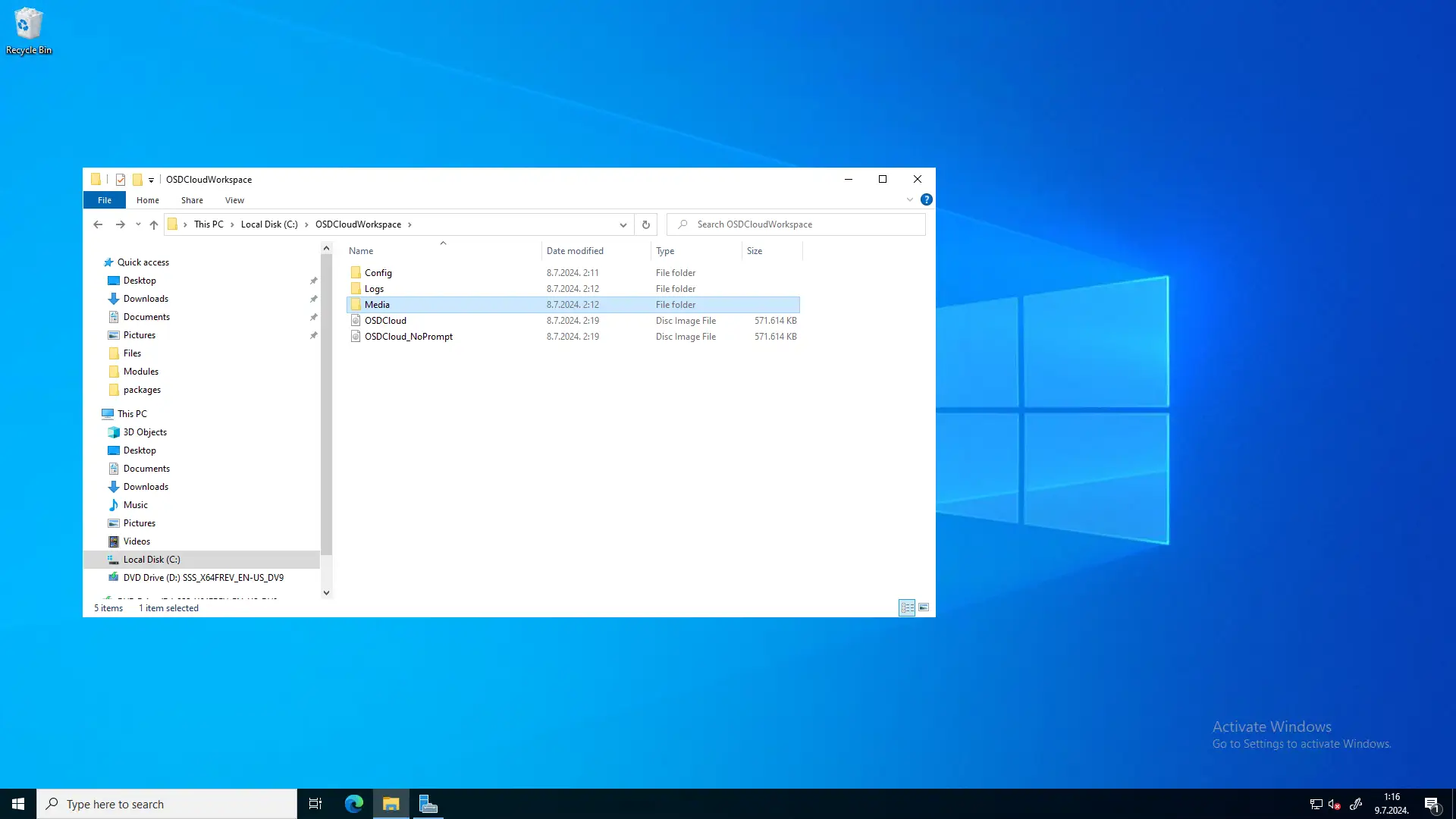Screen dimensions: 1456x819
Task: Open the Recycle Bin desktop icon
Action: click(x=29, y=31)
